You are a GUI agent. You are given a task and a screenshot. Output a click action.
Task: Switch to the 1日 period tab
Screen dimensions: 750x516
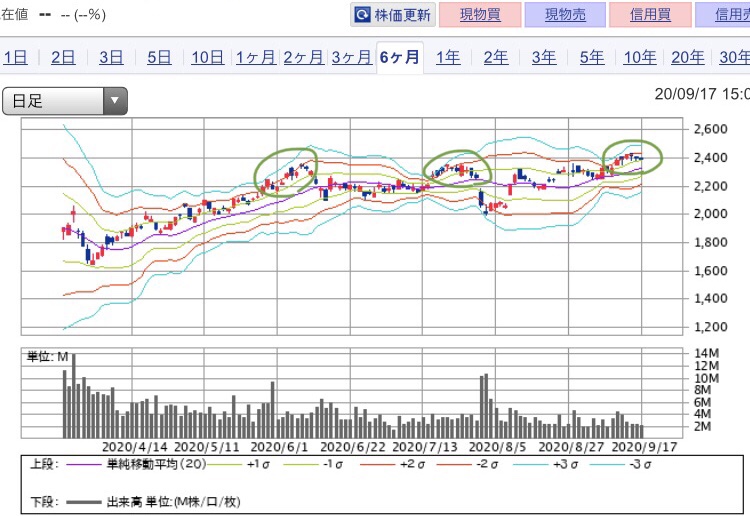(x=15, y=57)
